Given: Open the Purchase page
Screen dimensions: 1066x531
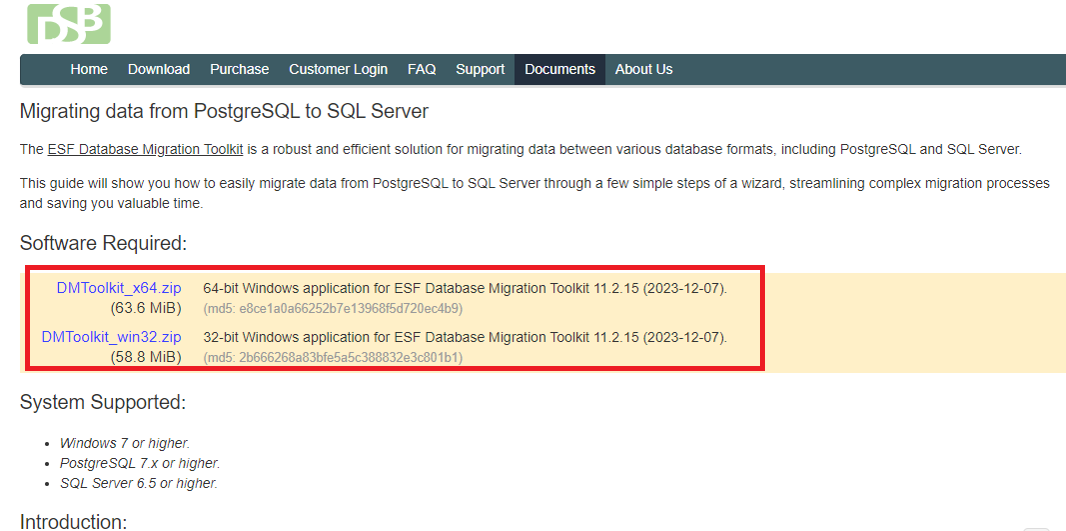Looking at the screenshot, I should [239, 69].
